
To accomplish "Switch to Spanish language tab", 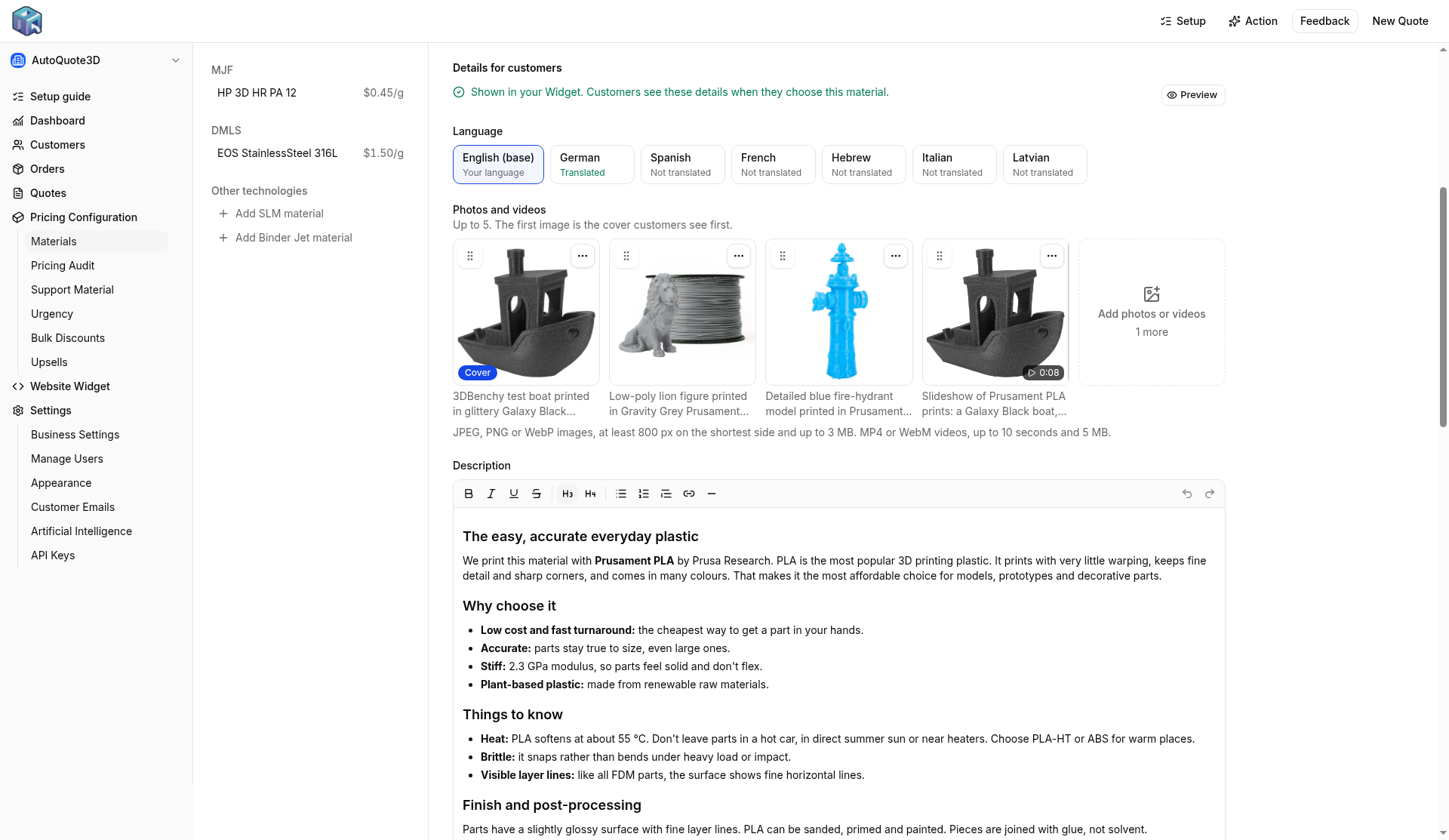I will point(683,165).
